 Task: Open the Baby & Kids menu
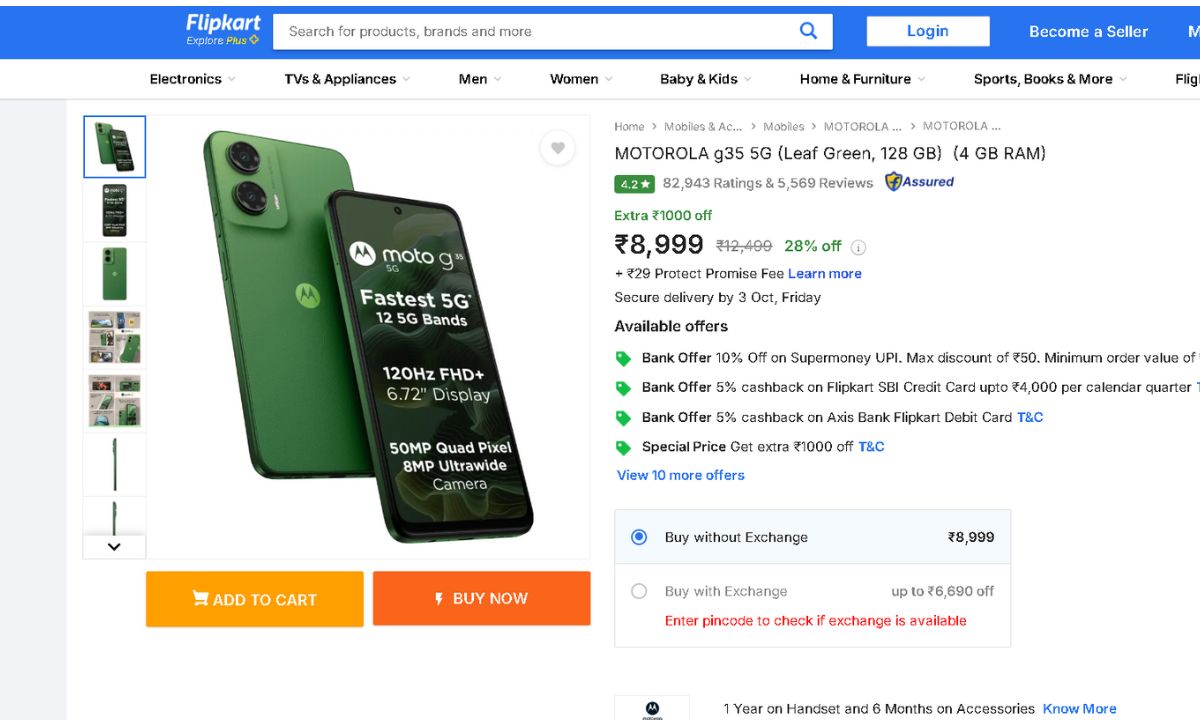pos(705,79)
